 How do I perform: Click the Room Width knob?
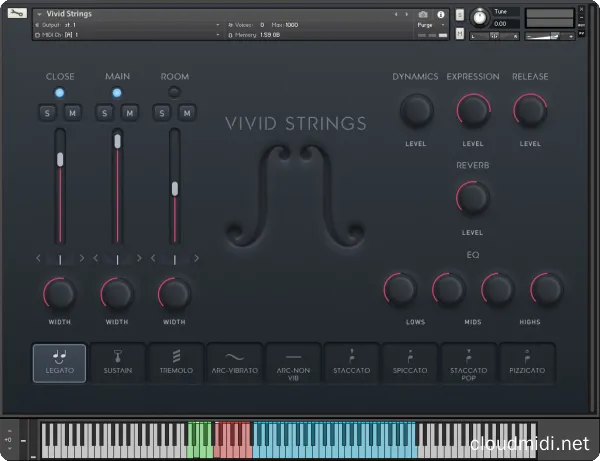click(x=174, y=293)
